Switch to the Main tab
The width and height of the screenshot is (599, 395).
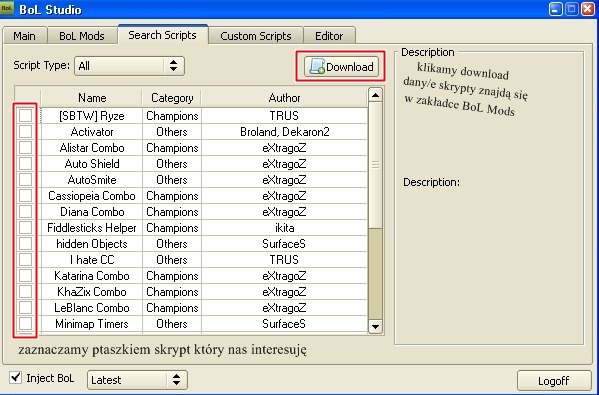pyautogui.click(x=24, y=36)
